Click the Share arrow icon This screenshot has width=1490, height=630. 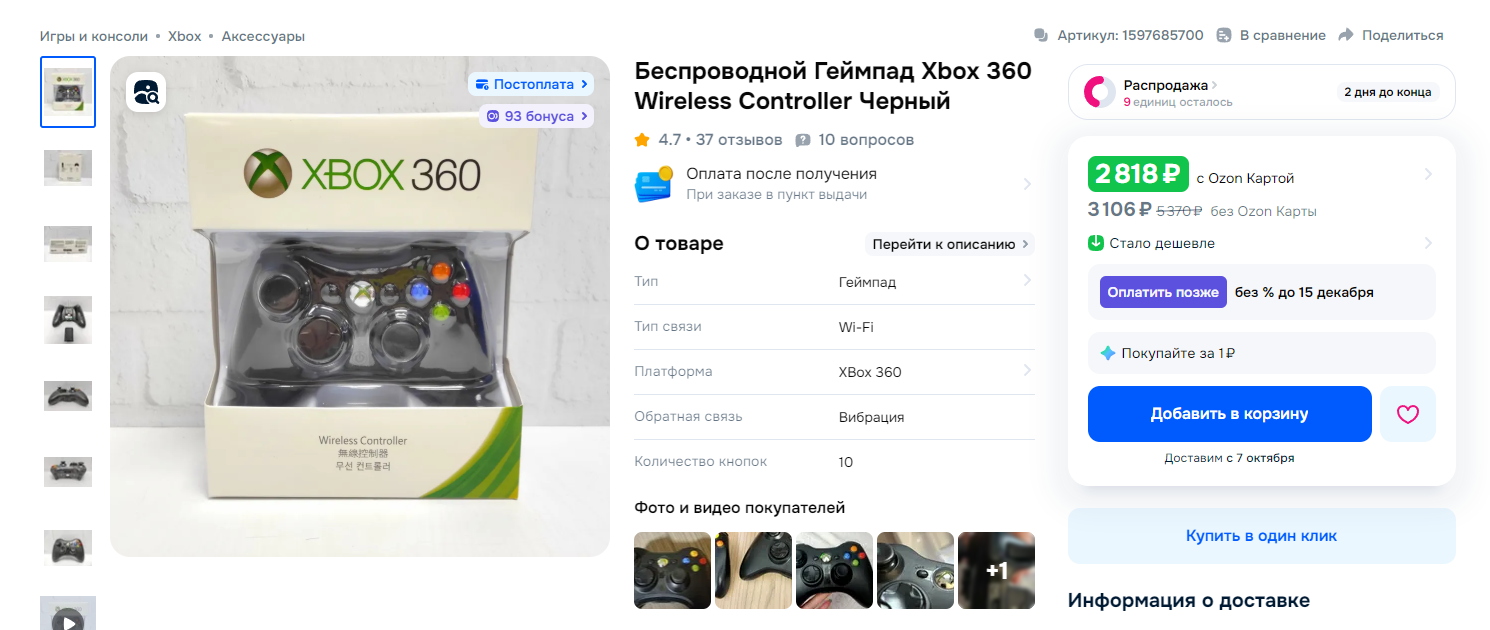(1345, 35)
